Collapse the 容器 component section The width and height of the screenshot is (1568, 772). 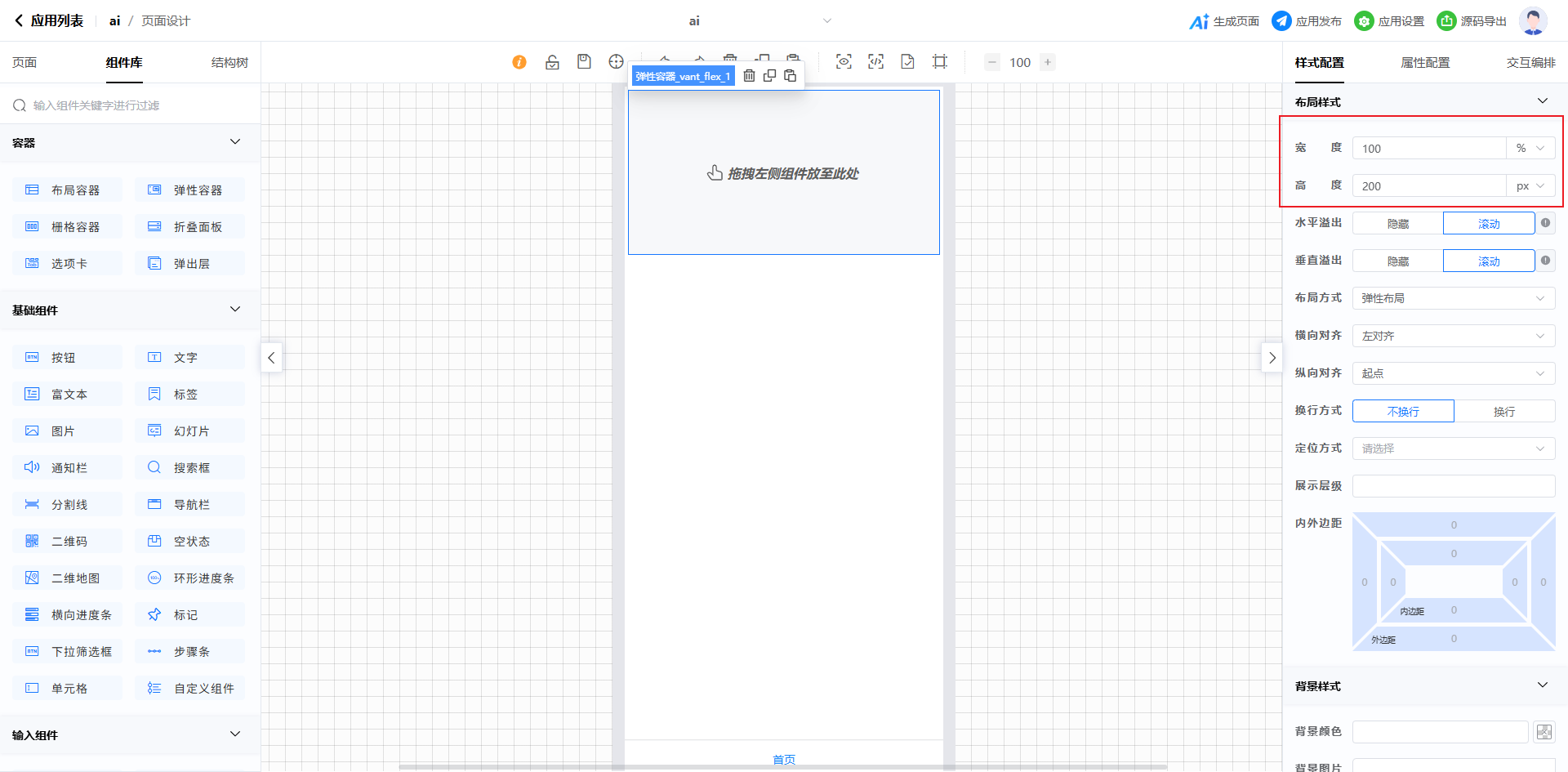pyautogui.click(x=235, y=142)
